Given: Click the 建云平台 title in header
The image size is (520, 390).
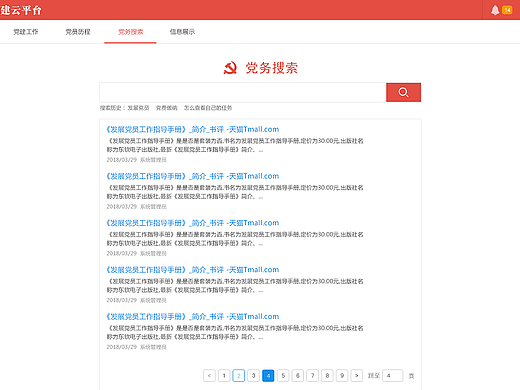Looking at the screenshot, I should [x=21, y=10].
